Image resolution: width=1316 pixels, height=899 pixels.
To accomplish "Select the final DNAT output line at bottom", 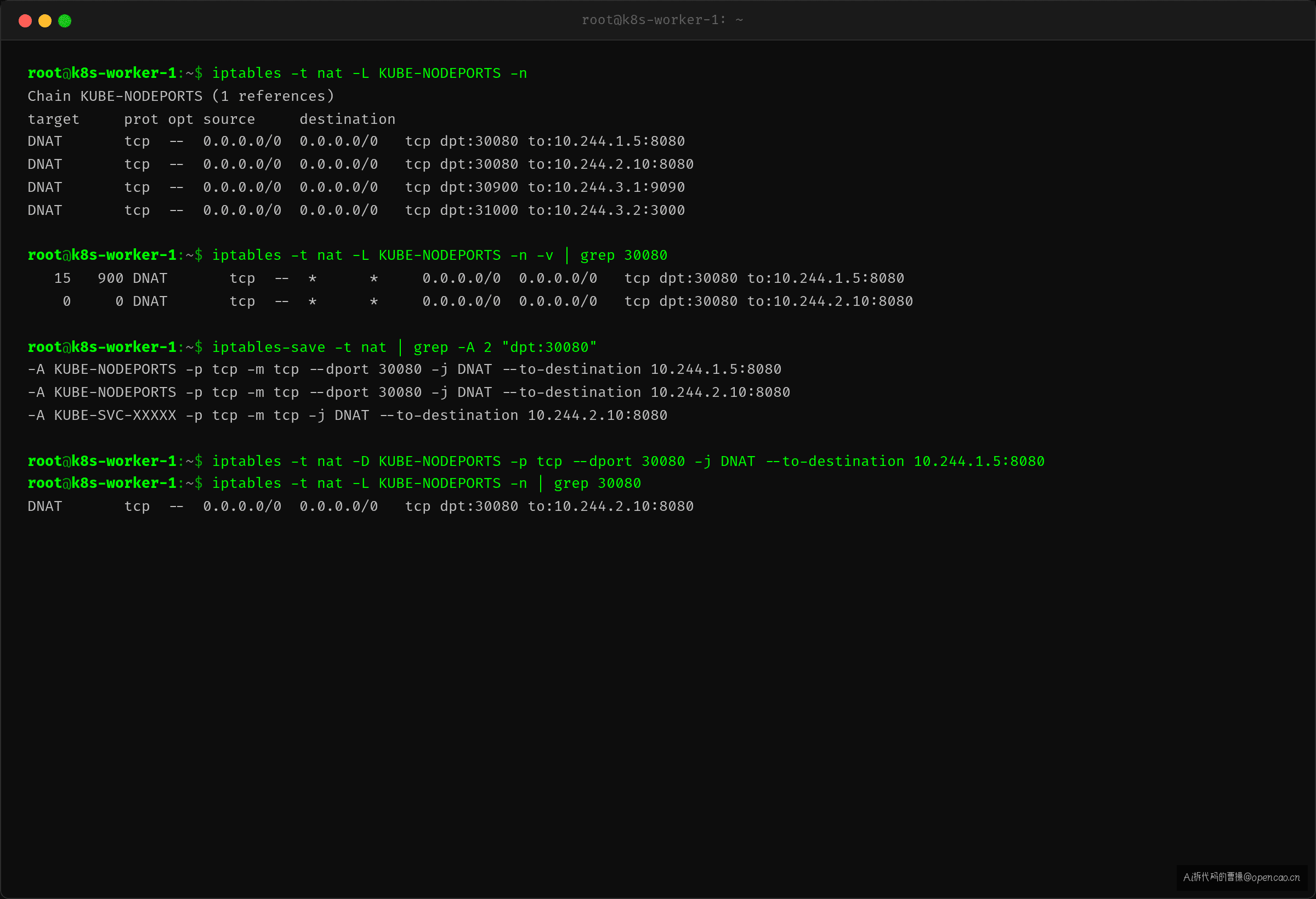I will (x=361, y=507).
